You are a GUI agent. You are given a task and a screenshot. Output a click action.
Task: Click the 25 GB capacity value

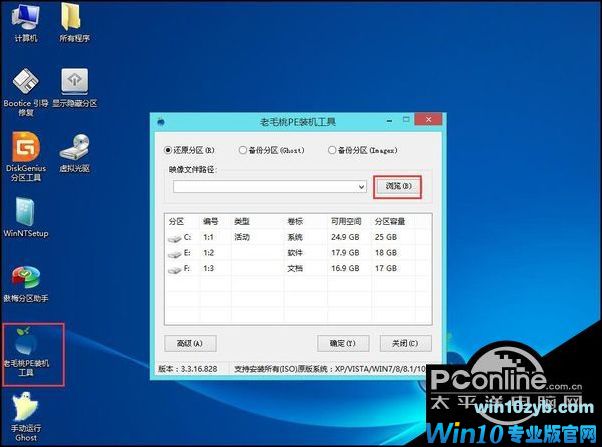pyautogui.click(x=386, y=237)
